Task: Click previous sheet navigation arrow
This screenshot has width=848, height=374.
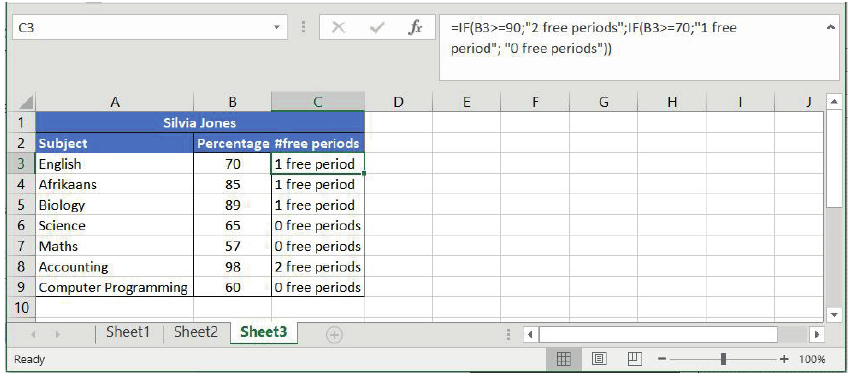Action: [x=34, y=335]
